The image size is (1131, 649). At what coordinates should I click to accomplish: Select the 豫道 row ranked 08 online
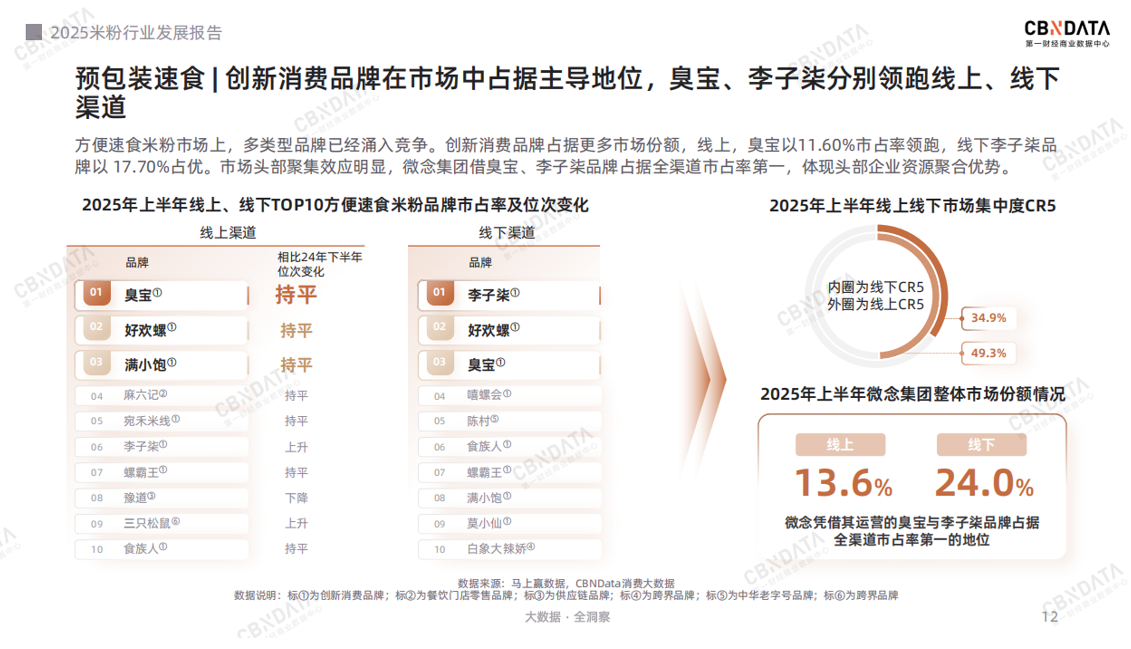[x=162, y=498]
